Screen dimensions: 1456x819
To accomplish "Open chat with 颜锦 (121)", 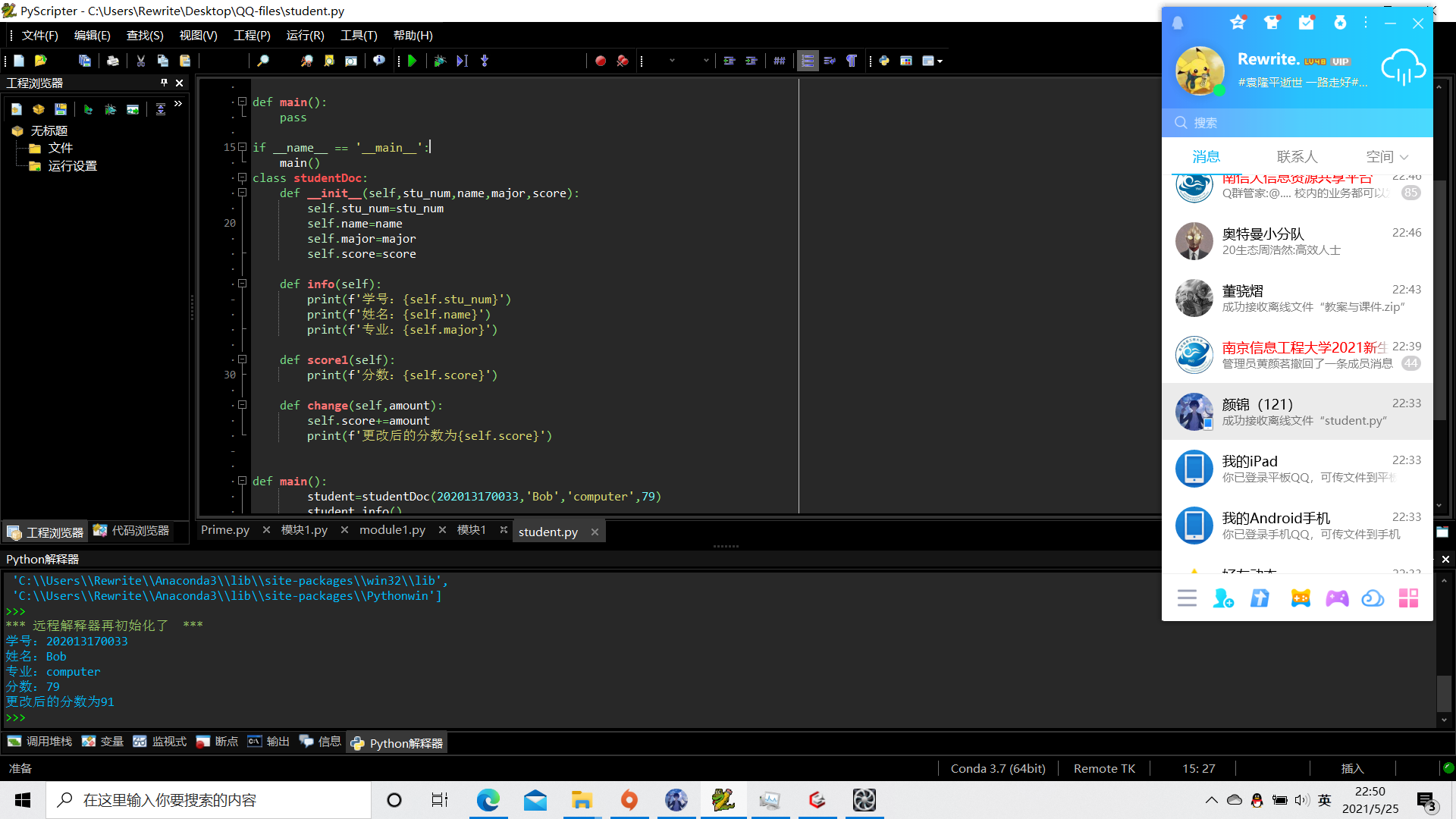I will tap(1297, 412).
